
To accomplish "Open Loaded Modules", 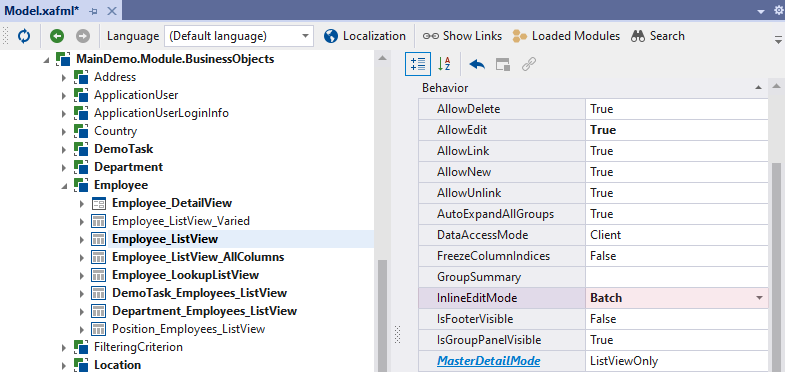I will click(566, 36).
